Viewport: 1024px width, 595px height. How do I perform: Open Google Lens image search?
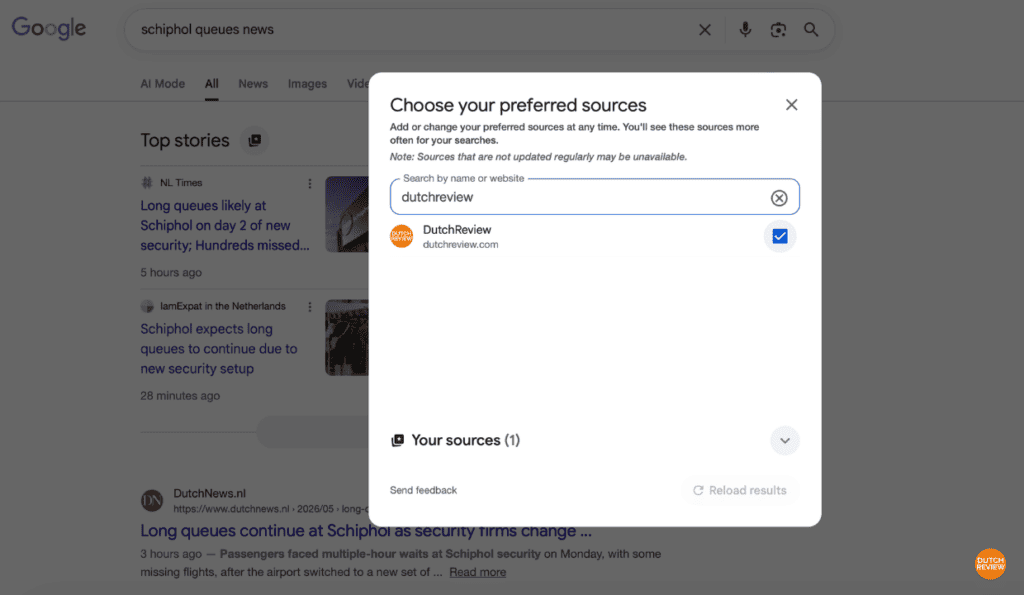tap(778, 29)
